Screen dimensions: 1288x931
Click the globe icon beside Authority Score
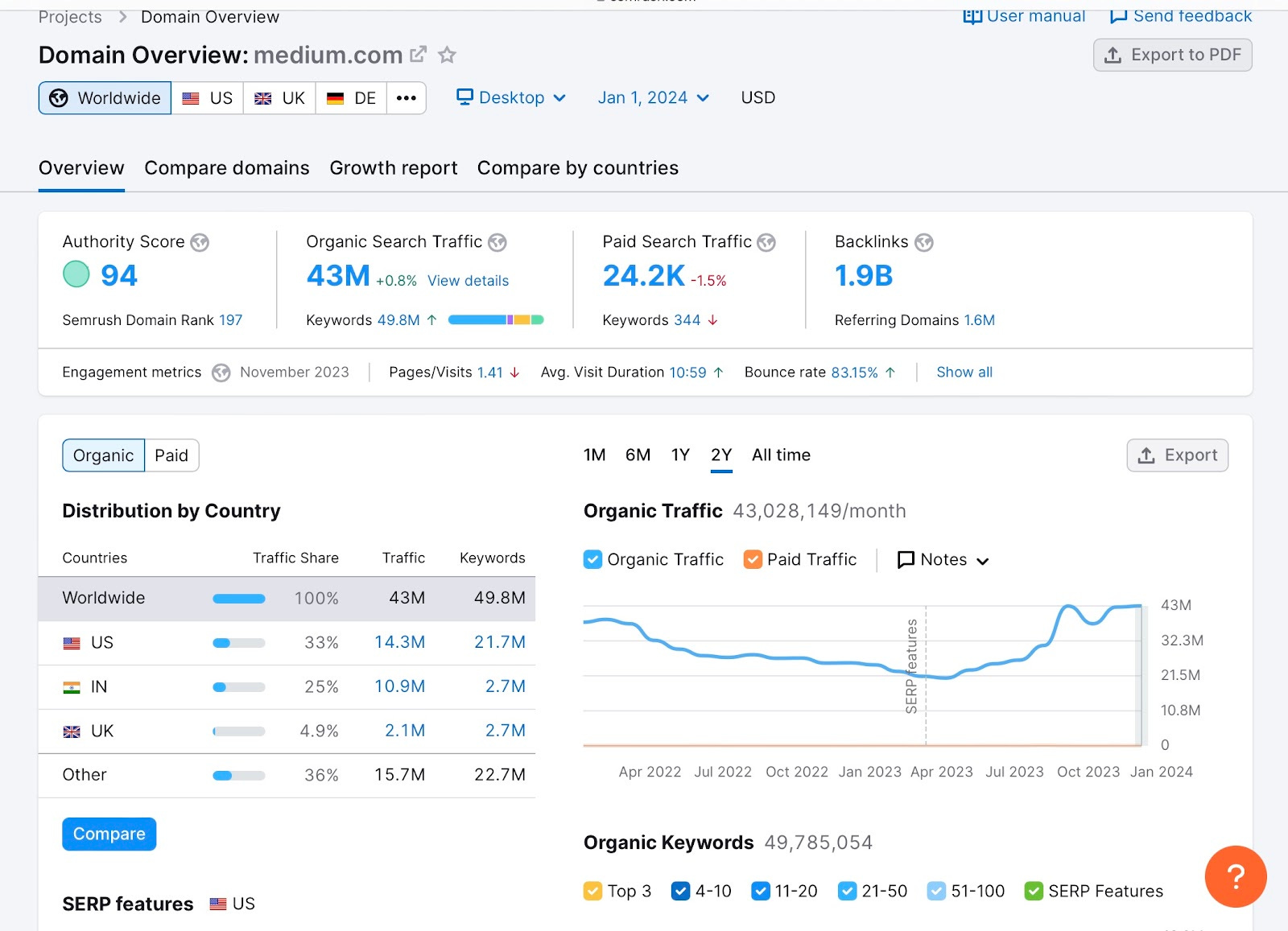pos(200,242)
